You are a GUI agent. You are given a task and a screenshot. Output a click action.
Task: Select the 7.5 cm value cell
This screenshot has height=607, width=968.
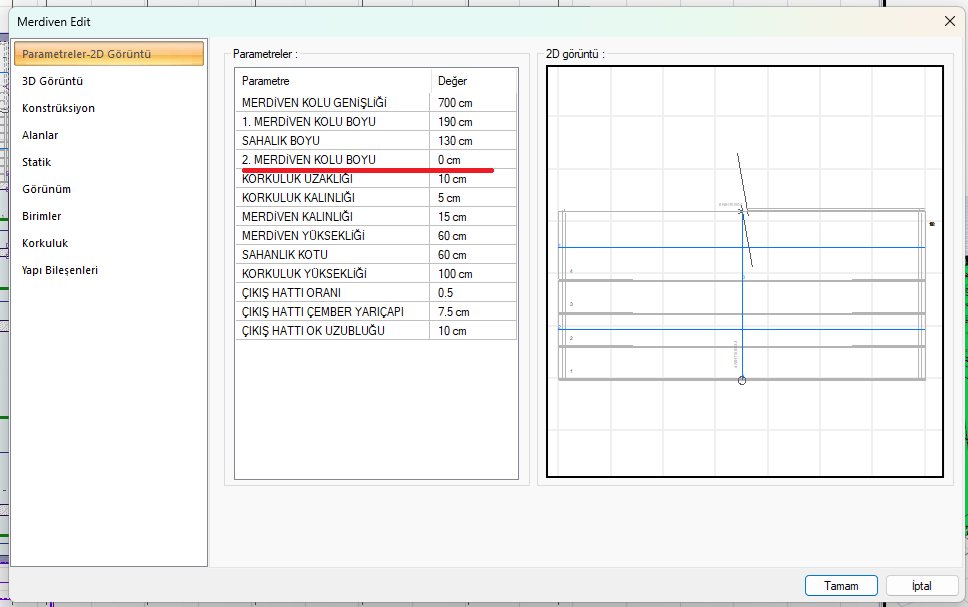(x=473, y=312)
